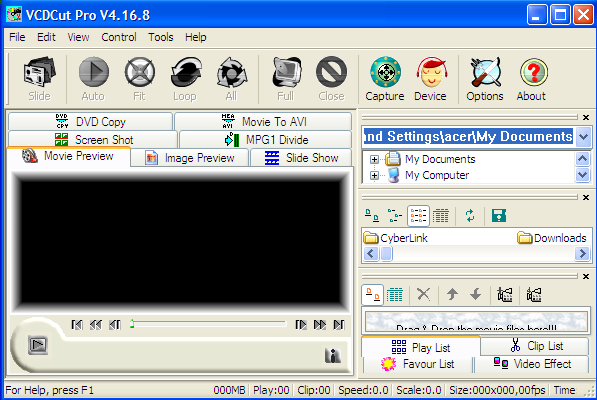This screenshot has width=597, height=400.
Task: Select the Image Preview tab
Action: [190, 158]
